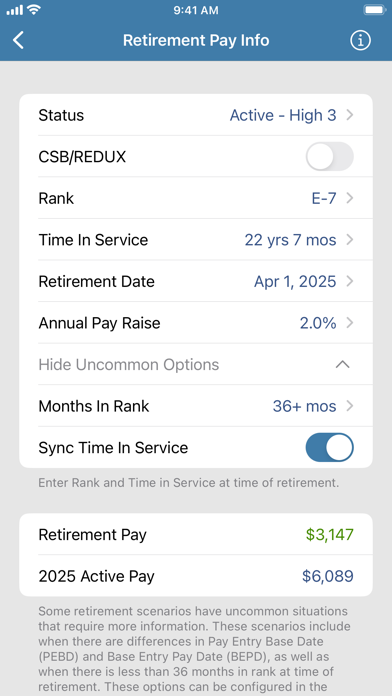Enable the CSB/REDUX switch
The height and width of the screenshot is (696, 392).
click(x=329, y=156)
